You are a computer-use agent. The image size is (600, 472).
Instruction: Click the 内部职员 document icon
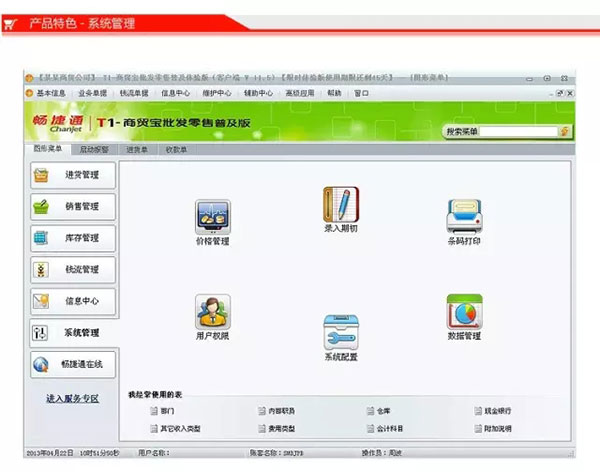(262, 411)
